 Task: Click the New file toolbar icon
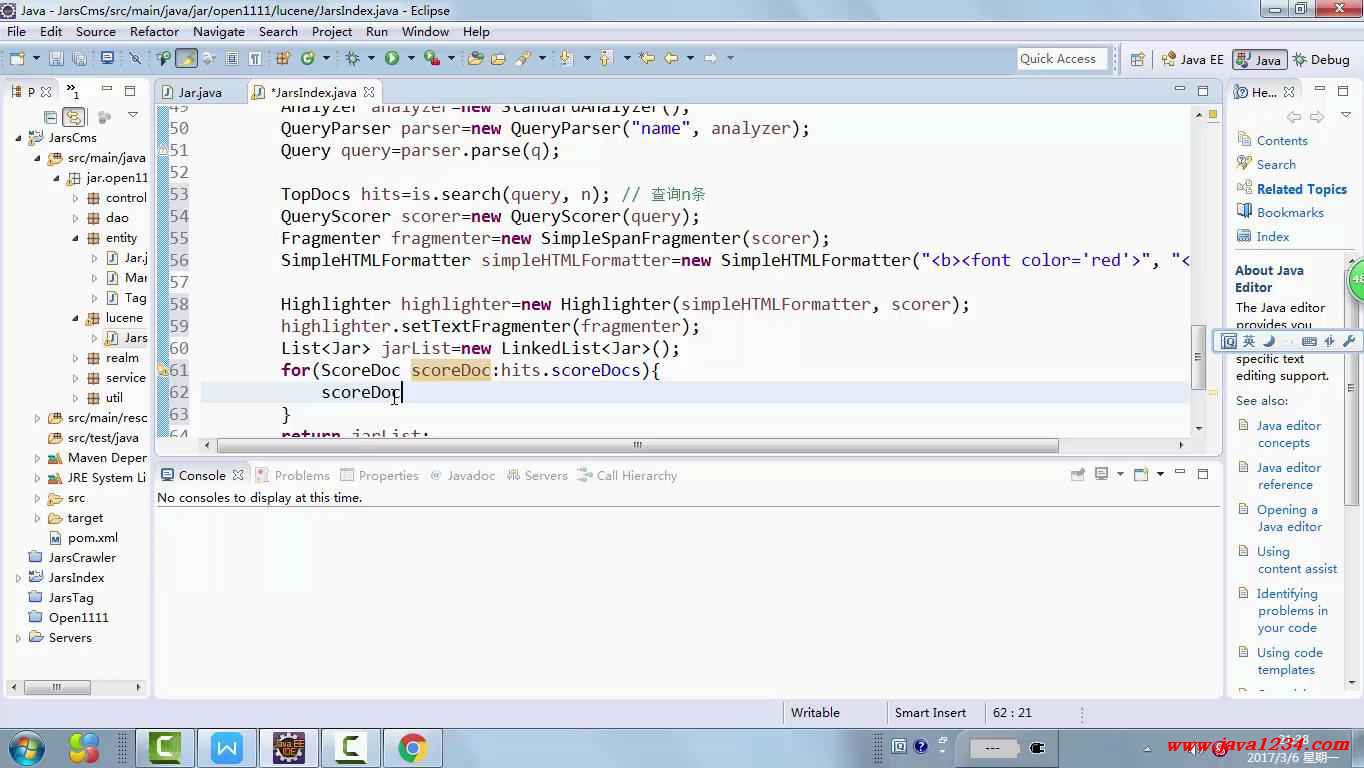pos(17,58)
